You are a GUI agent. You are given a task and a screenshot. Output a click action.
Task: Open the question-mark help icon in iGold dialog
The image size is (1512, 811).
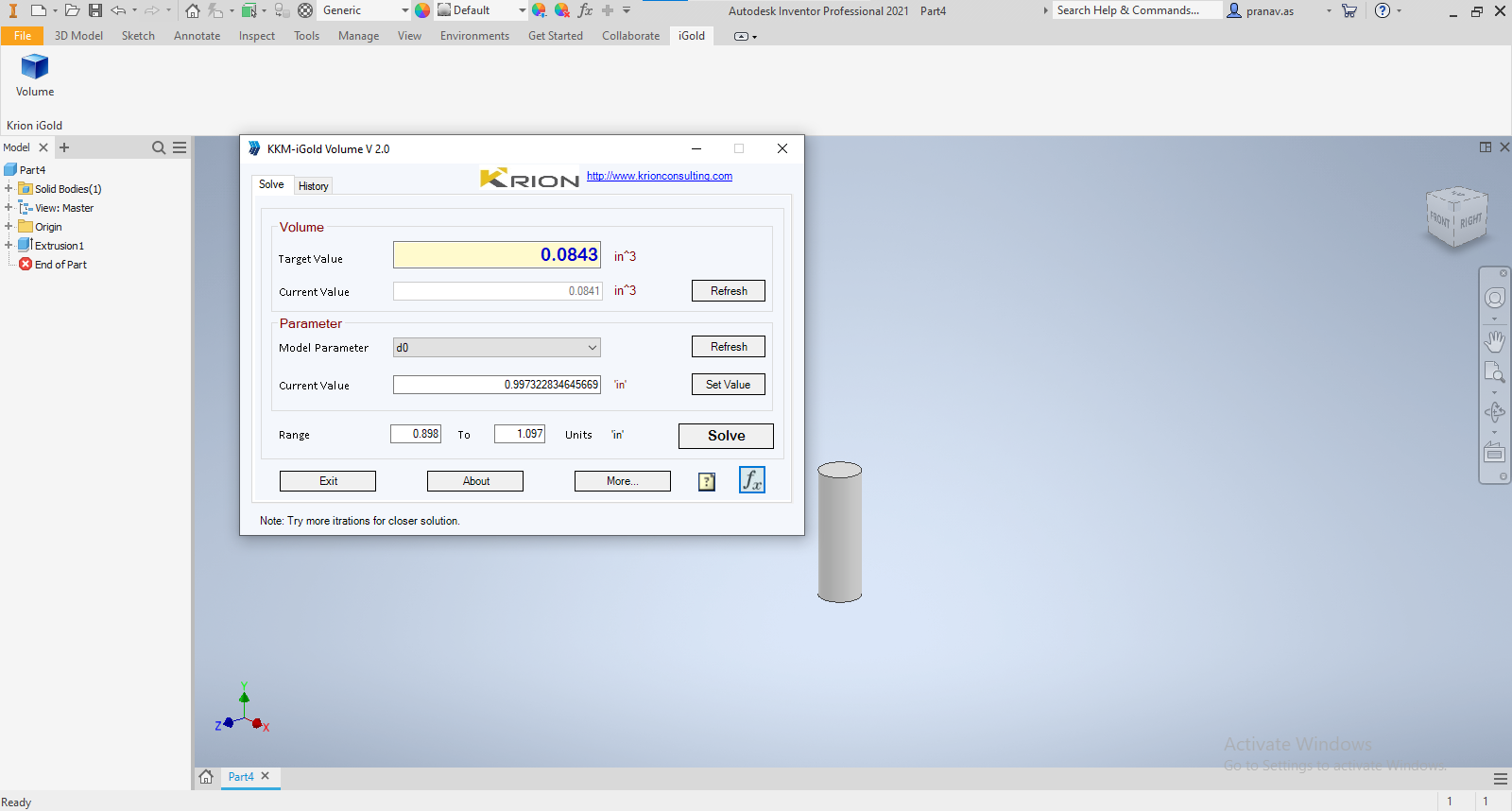[707, 482]
